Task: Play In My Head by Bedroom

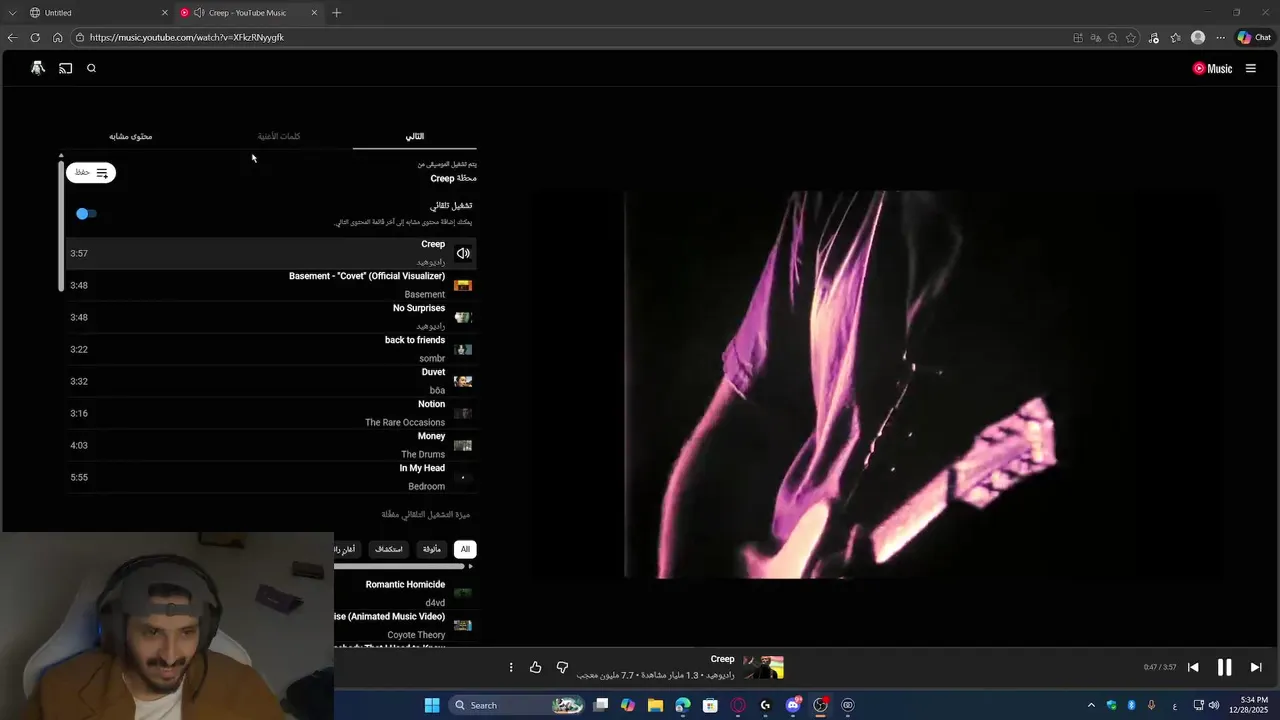Action: (x=270, y=477)
